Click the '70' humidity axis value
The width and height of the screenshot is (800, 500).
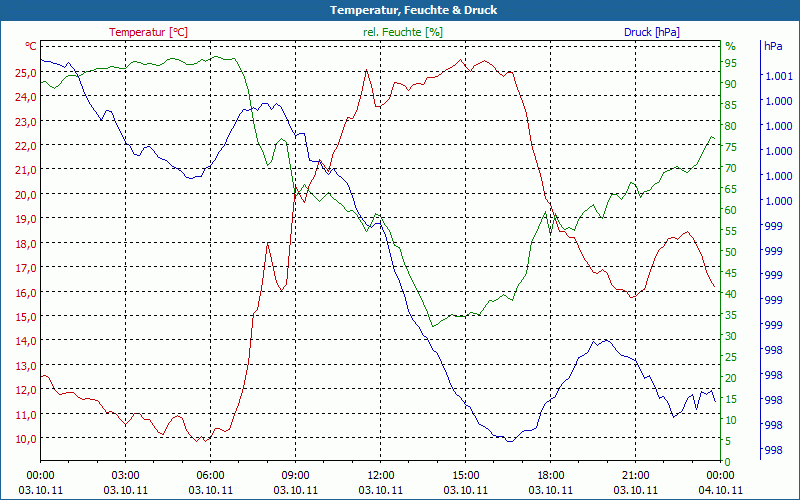pyautogui.click(x=731, y=168)
